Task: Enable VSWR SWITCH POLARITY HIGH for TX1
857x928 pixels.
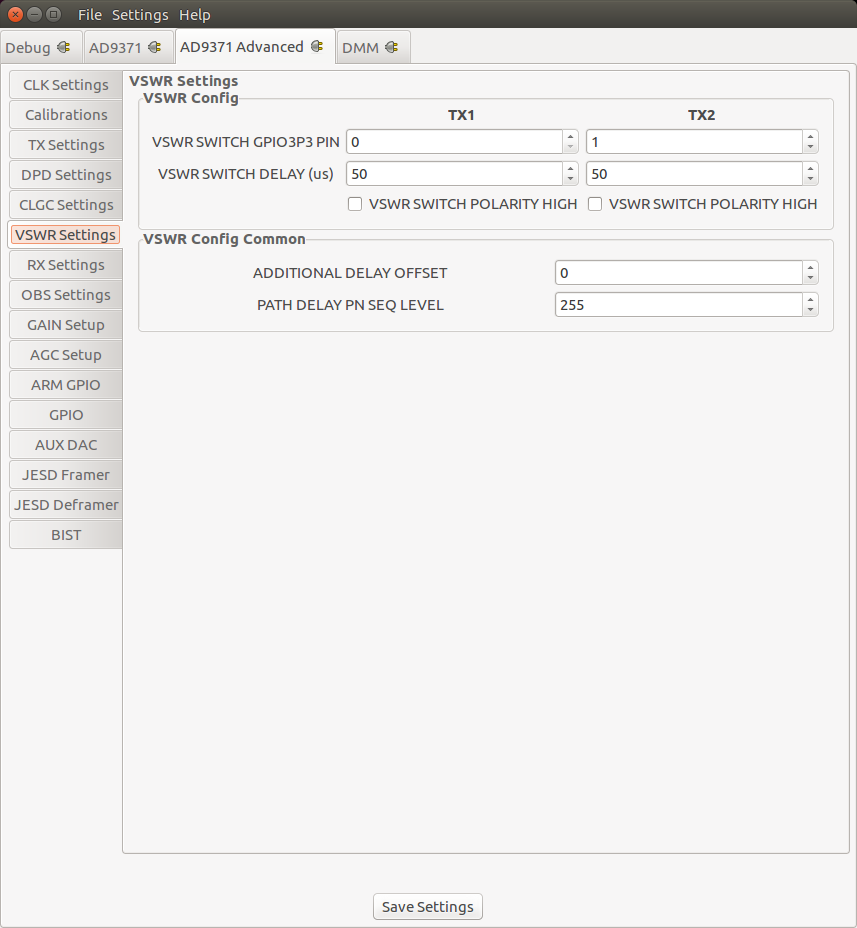Action: (355, 204)
